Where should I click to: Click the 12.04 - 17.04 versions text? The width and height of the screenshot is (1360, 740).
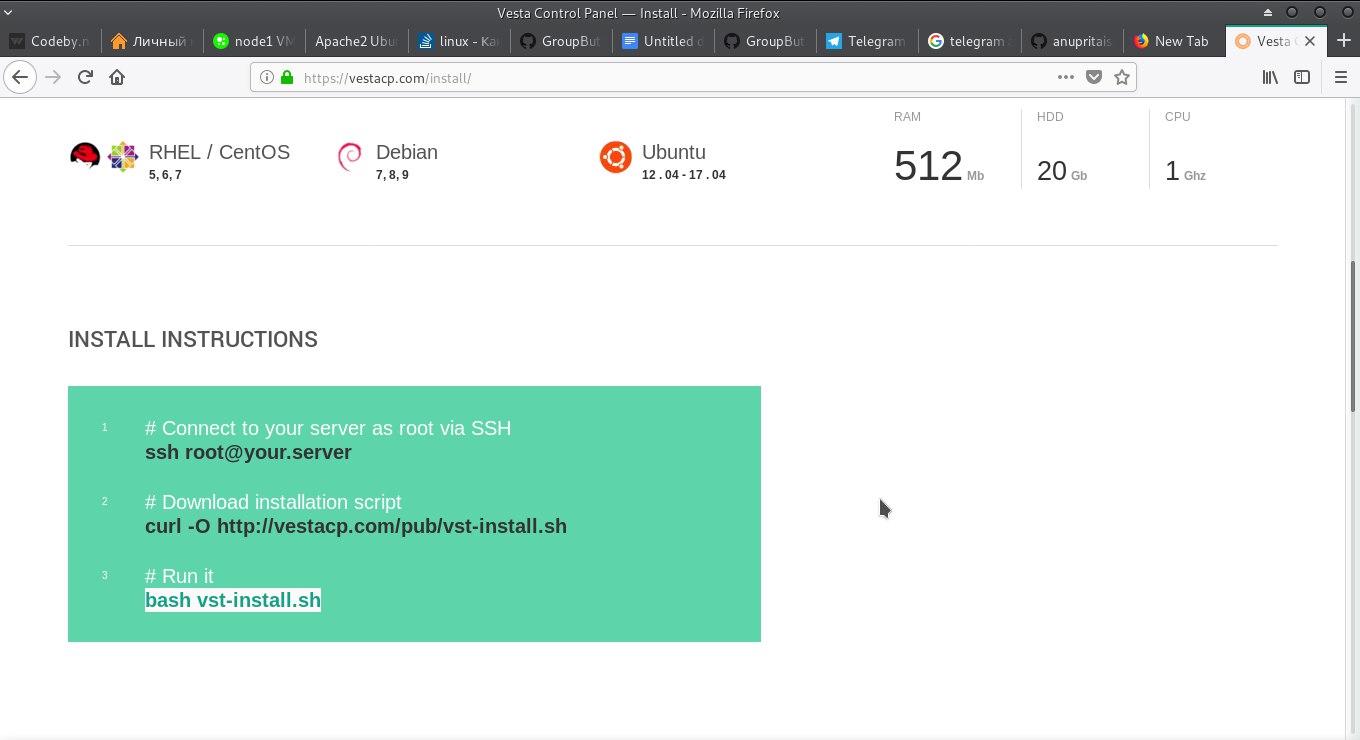pos(684,175)
